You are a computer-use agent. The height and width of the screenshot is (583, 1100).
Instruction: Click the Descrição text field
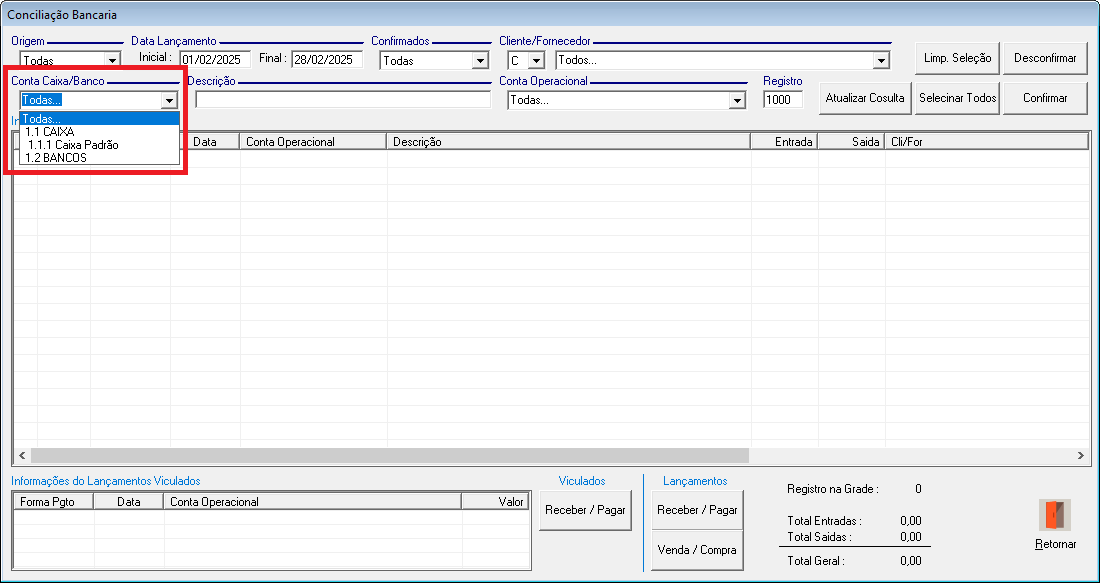(x=343, y=100)
